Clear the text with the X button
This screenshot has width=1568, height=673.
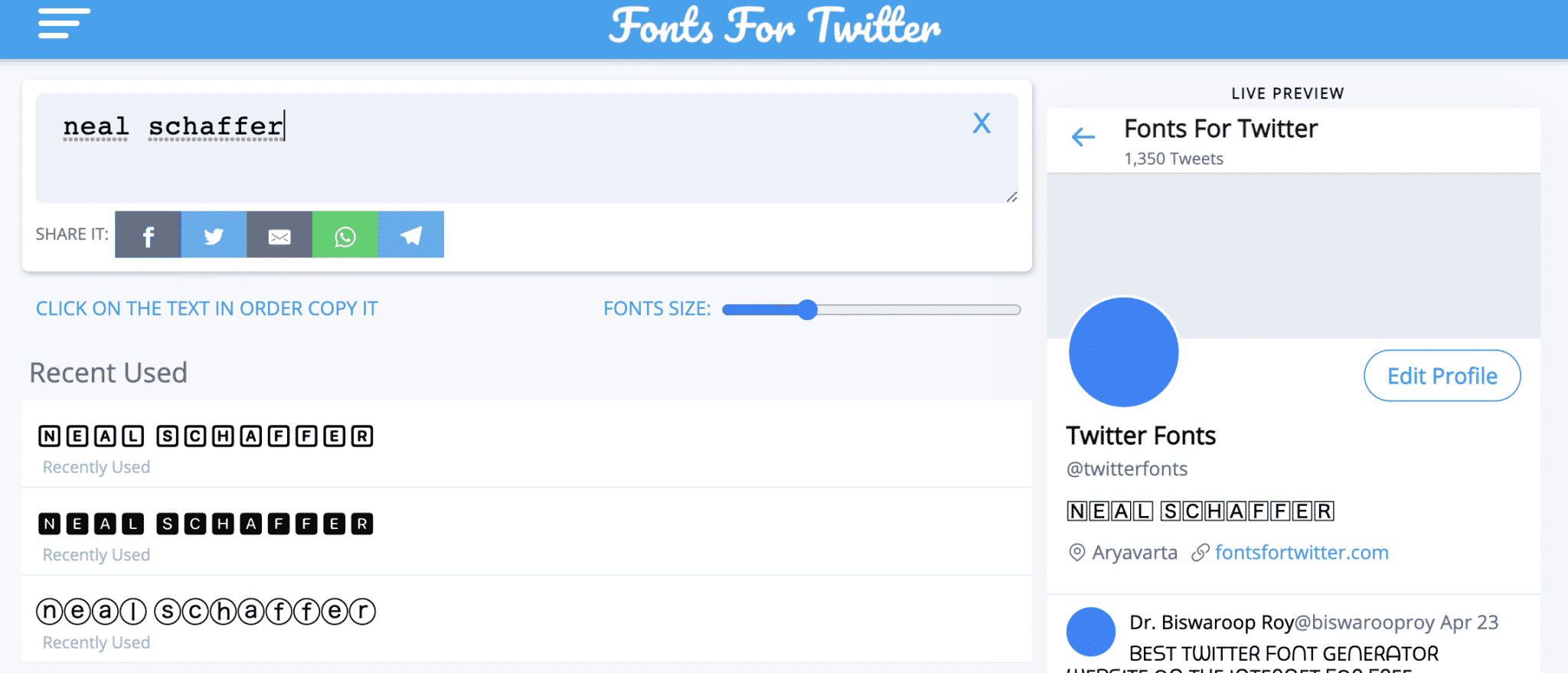click(x=982, y=123)
